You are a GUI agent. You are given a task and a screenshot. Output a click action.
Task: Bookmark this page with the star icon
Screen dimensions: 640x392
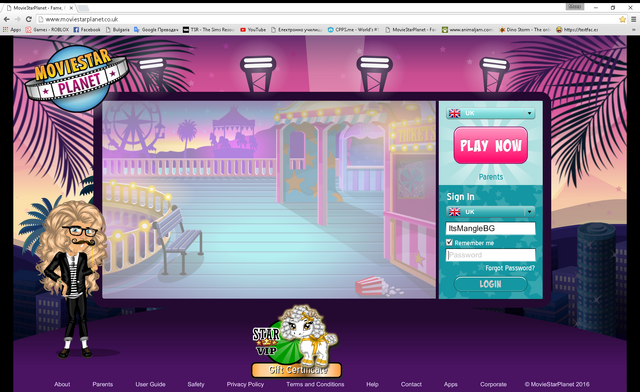(x=622, y=19)
